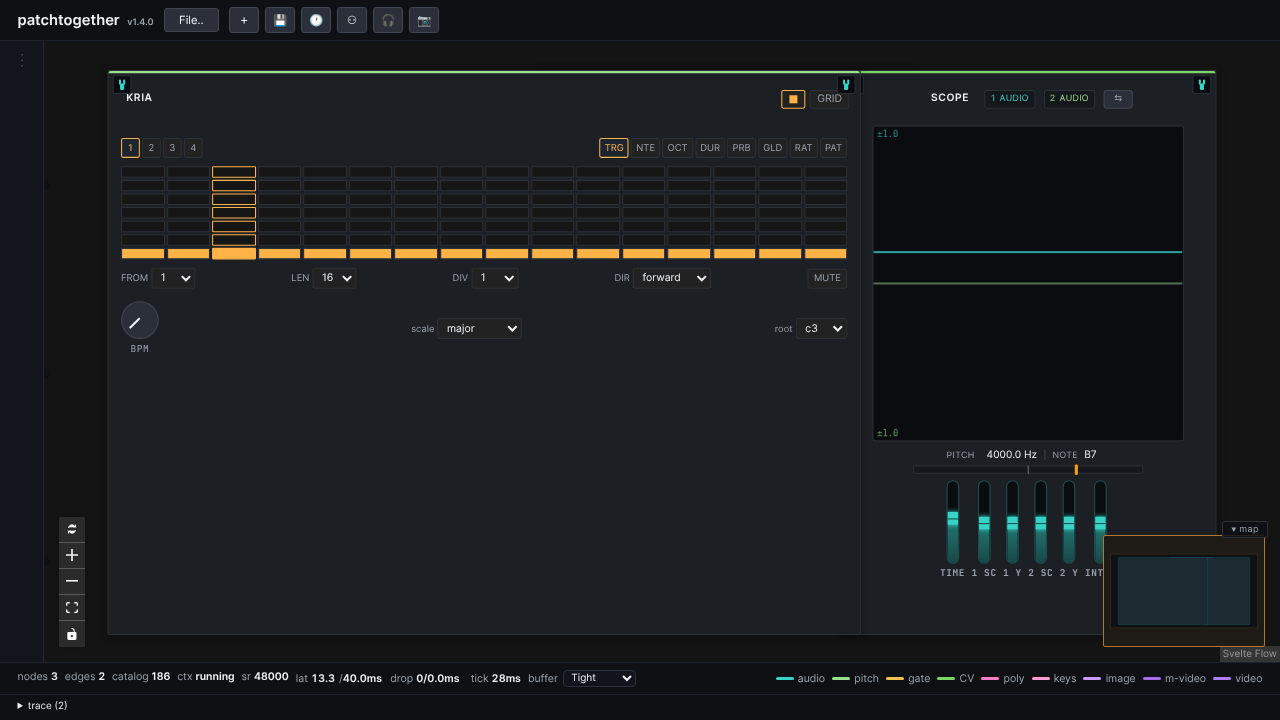Toggle the canvas lock icon
1280x720 pixels.
tap(72, 634)
